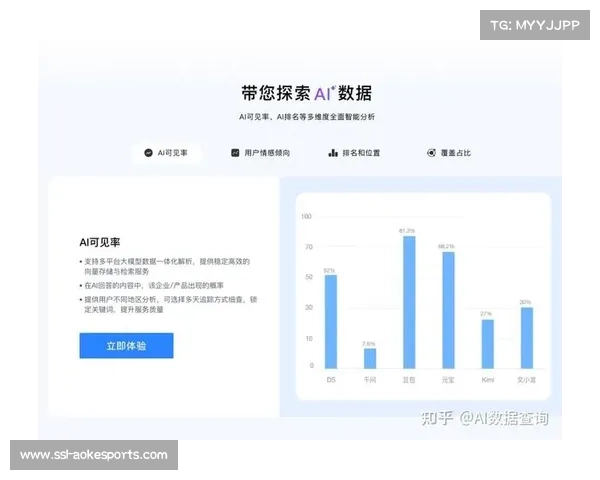The height and width of the screenshot is (480, 600).
Task: Show the 覆盖占比 tab
Action: pos(449,153)
